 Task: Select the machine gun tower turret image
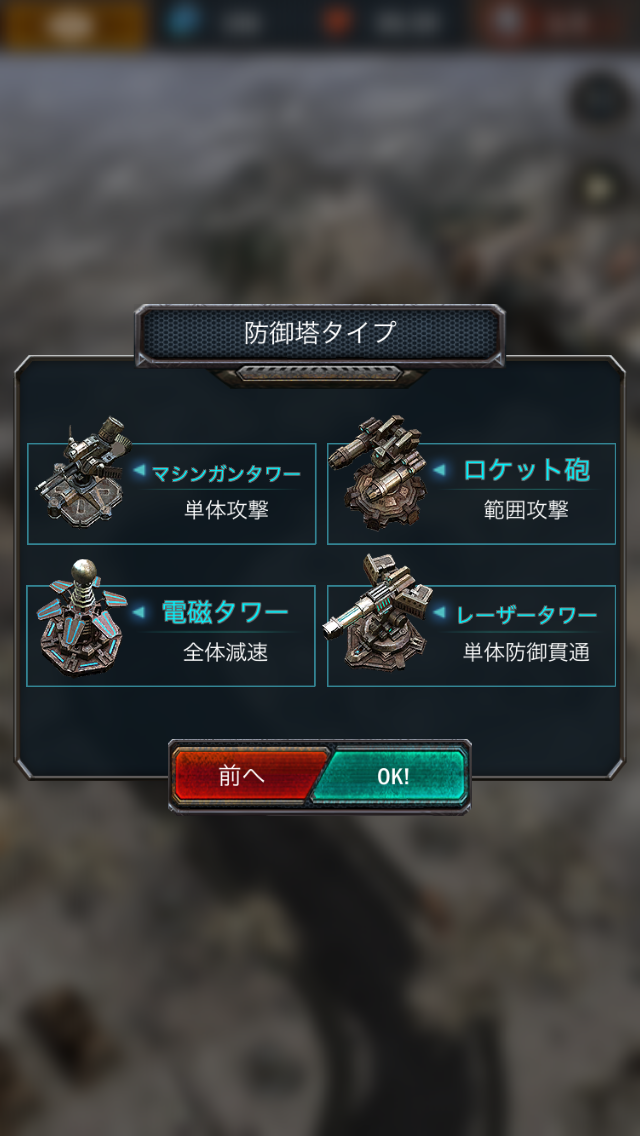83,471
